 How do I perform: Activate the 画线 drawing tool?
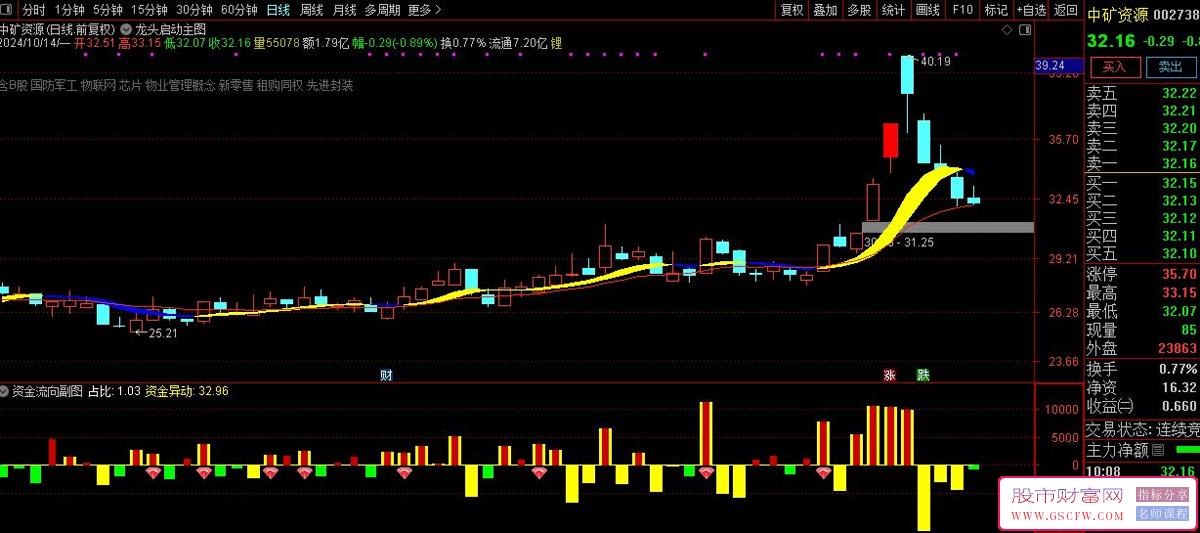click(x=928, y=10)
